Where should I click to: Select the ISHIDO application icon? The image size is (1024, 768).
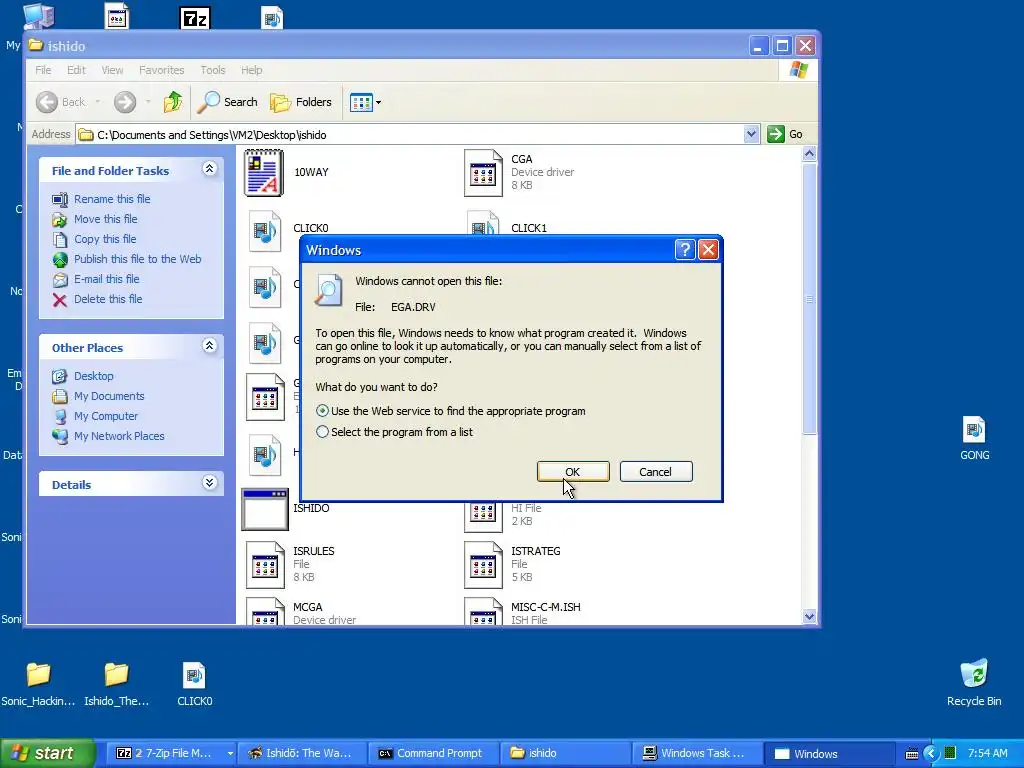[264, 509]
